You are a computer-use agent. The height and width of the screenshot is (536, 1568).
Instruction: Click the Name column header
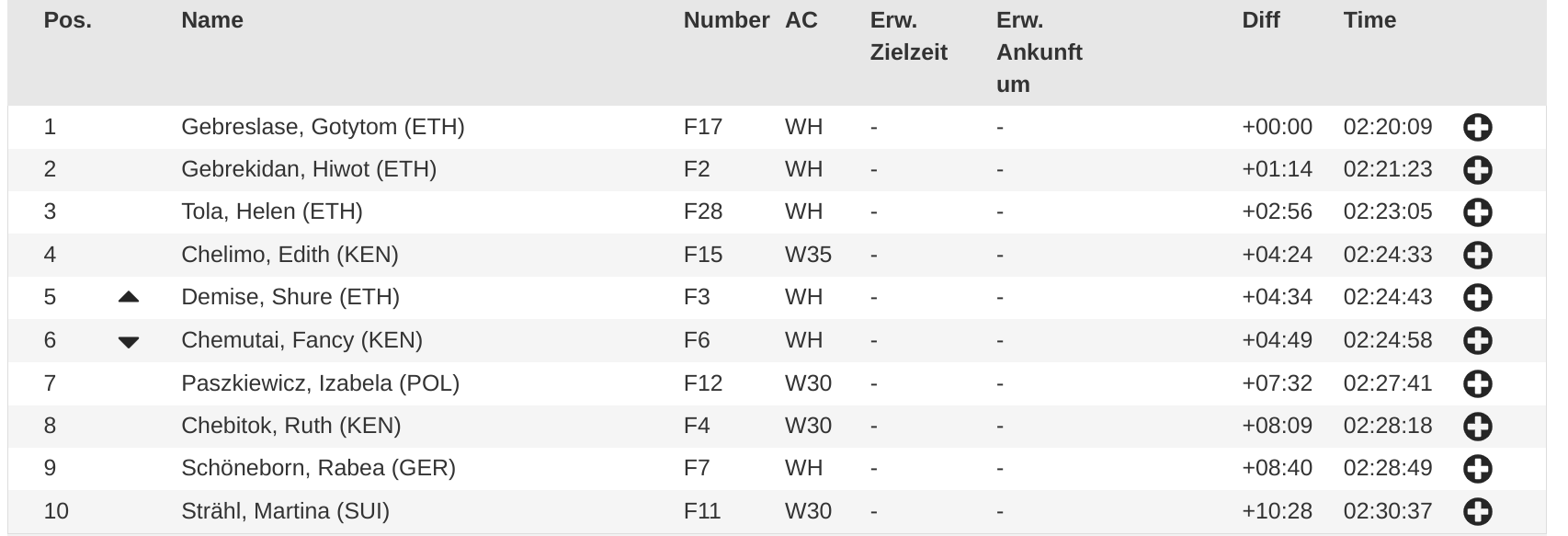(x=212, y=20)
